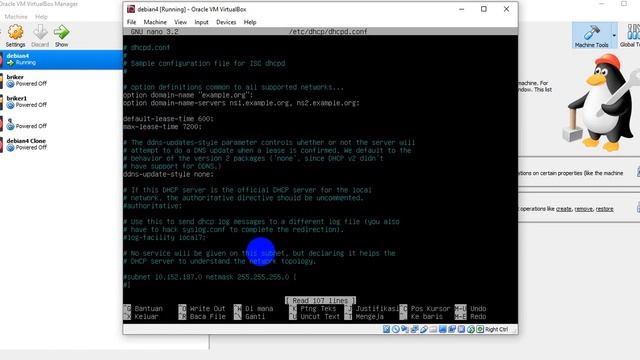Viewport: 640px width, 360px height.
Task: Click '#authoritative;' line in terminal
Action: pyautogui.click(x=153, y=206)
